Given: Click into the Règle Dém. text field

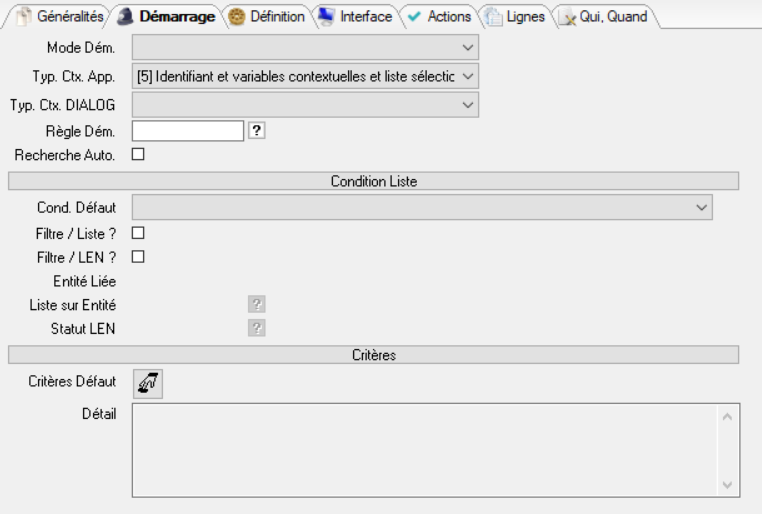Looking at the screenshot, I should [x=188, y=130].
